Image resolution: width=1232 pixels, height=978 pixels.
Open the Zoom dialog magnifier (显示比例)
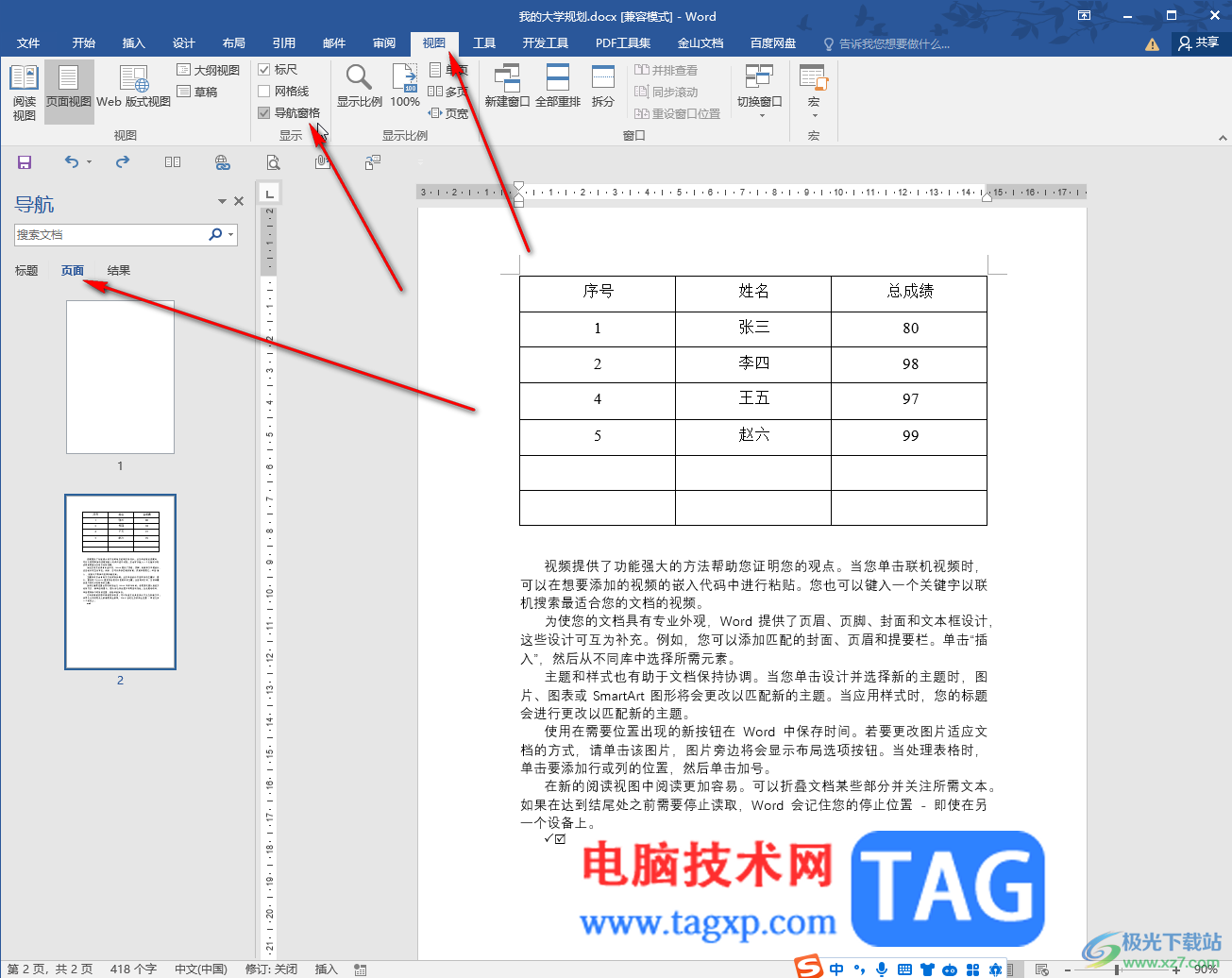(x=360, y=87)
